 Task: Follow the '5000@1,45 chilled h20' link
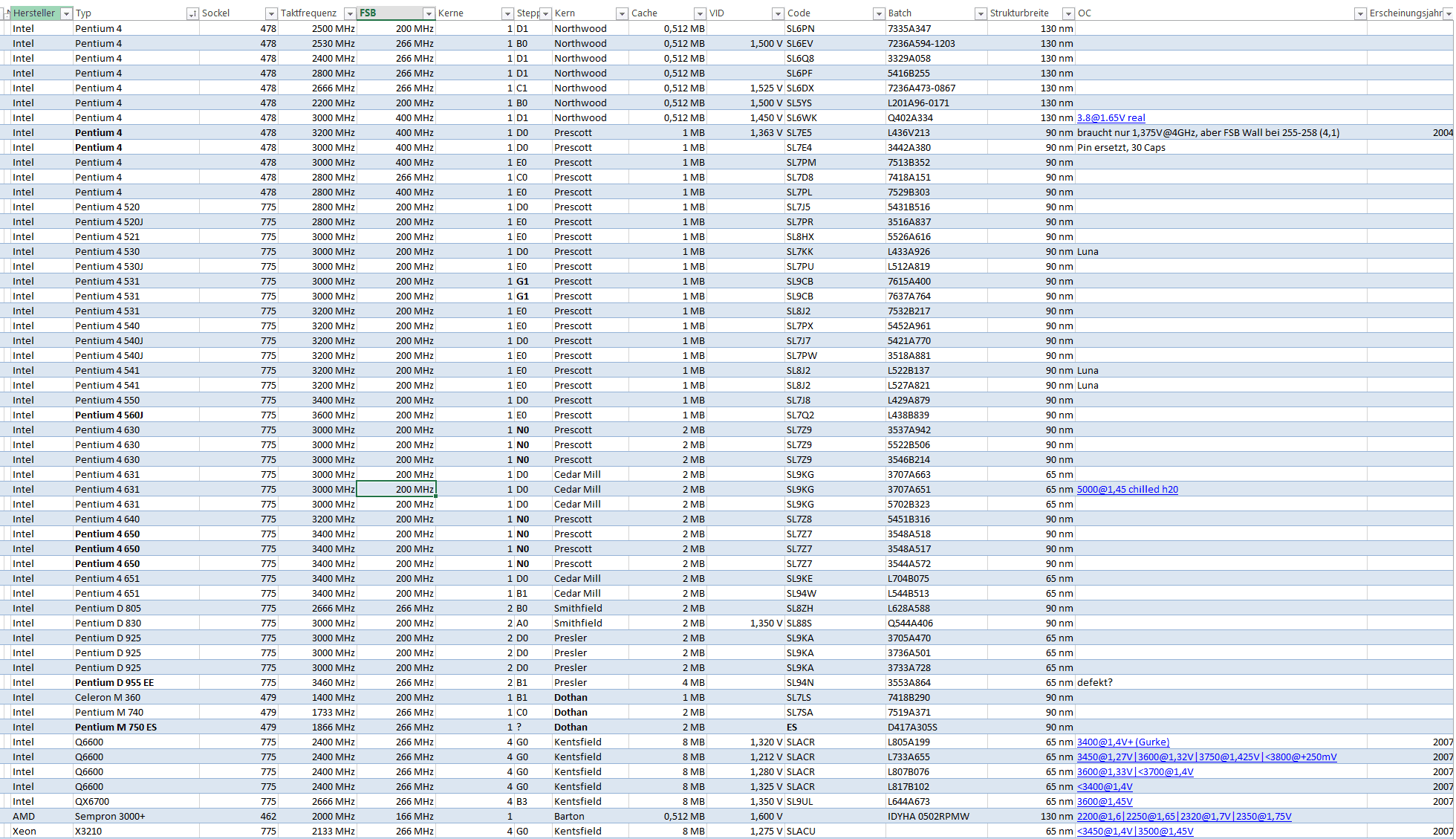pyautogui.click(x=1127, y=489)
